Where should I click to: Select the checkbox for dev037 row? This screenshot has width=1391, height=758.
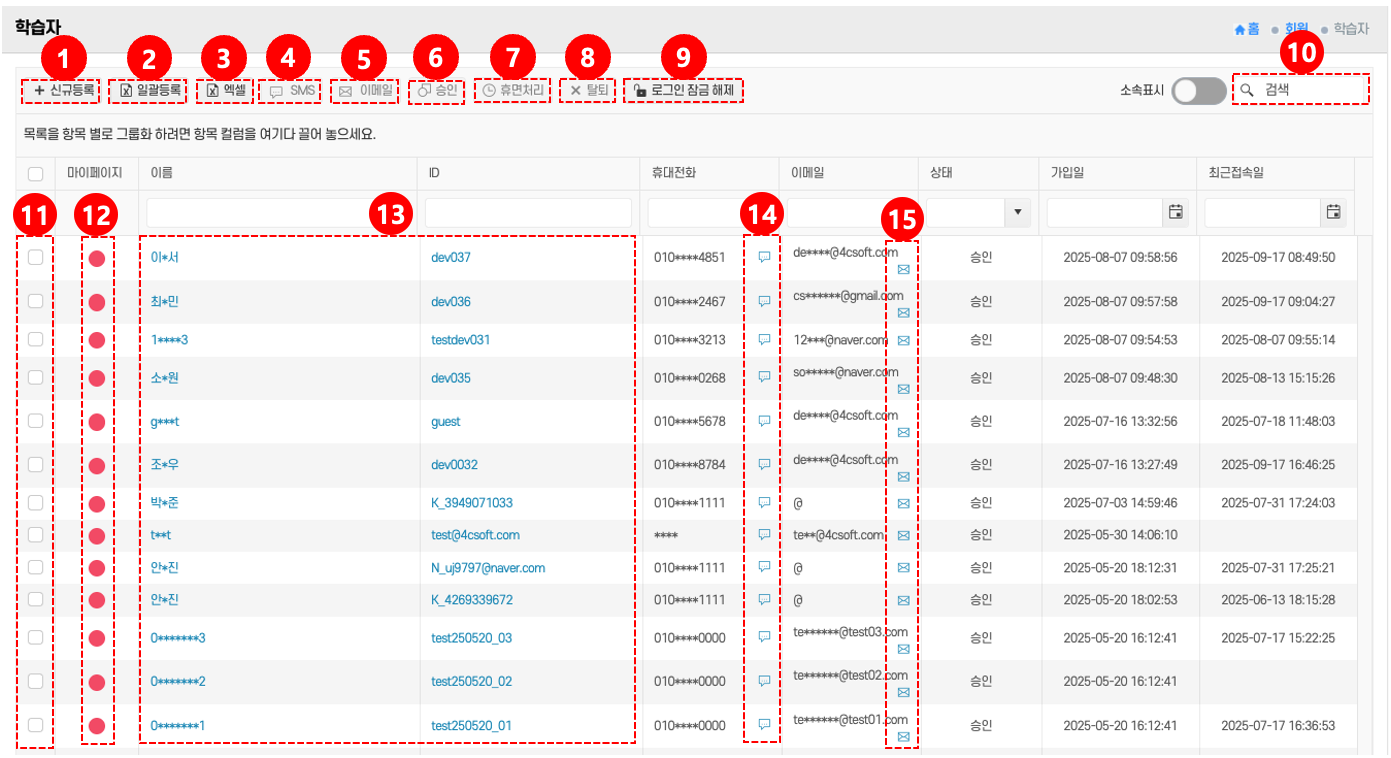(35, 257)
